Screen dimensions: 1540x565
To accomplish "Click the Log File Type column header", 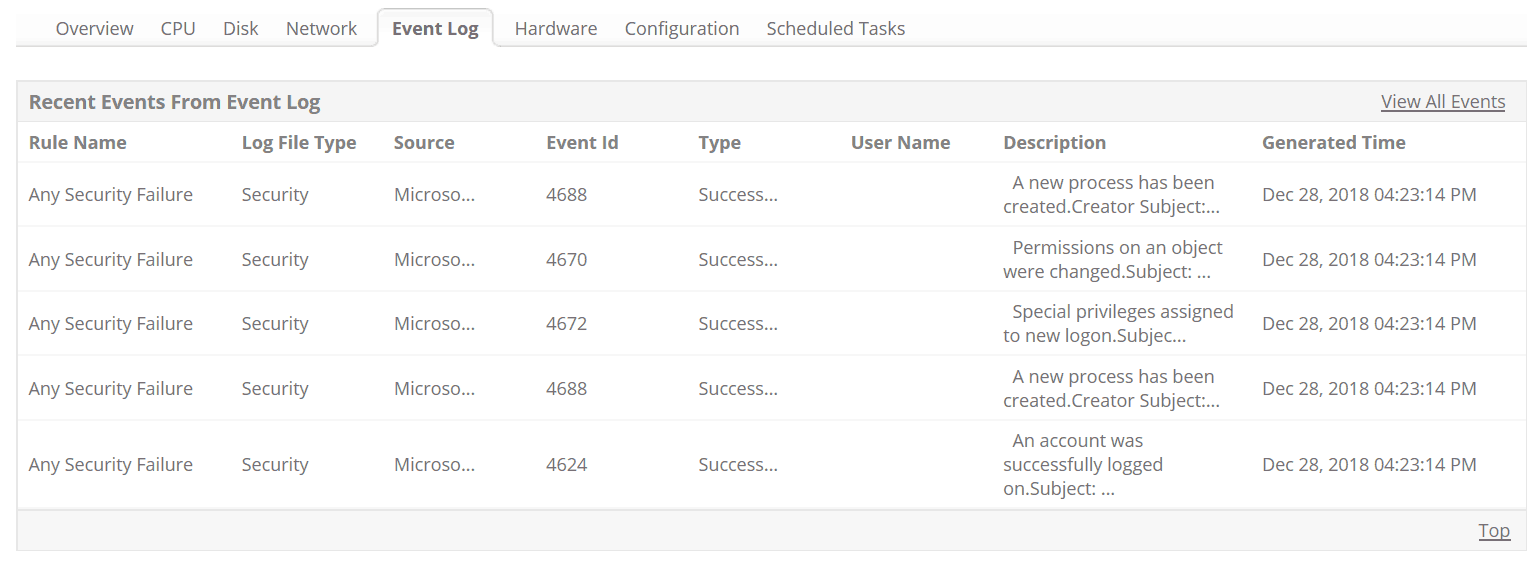I will 299,143.
